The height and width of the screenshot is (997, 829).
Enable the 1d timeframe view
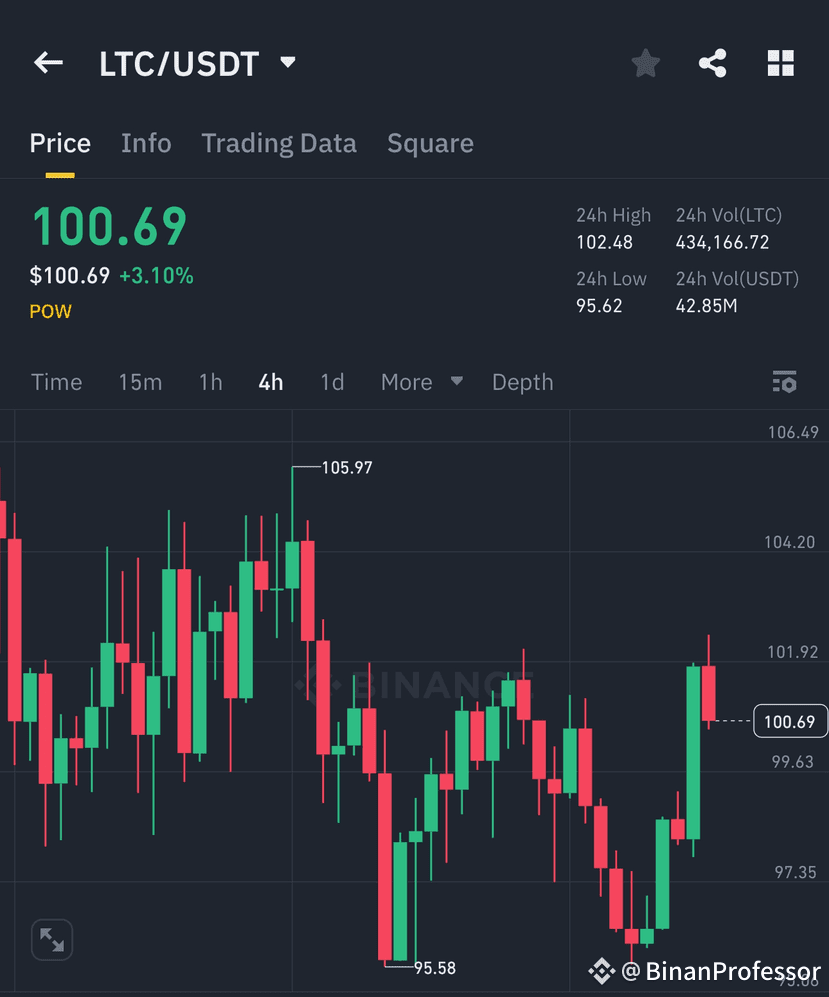pyautogui.click(x=332, y=382)
